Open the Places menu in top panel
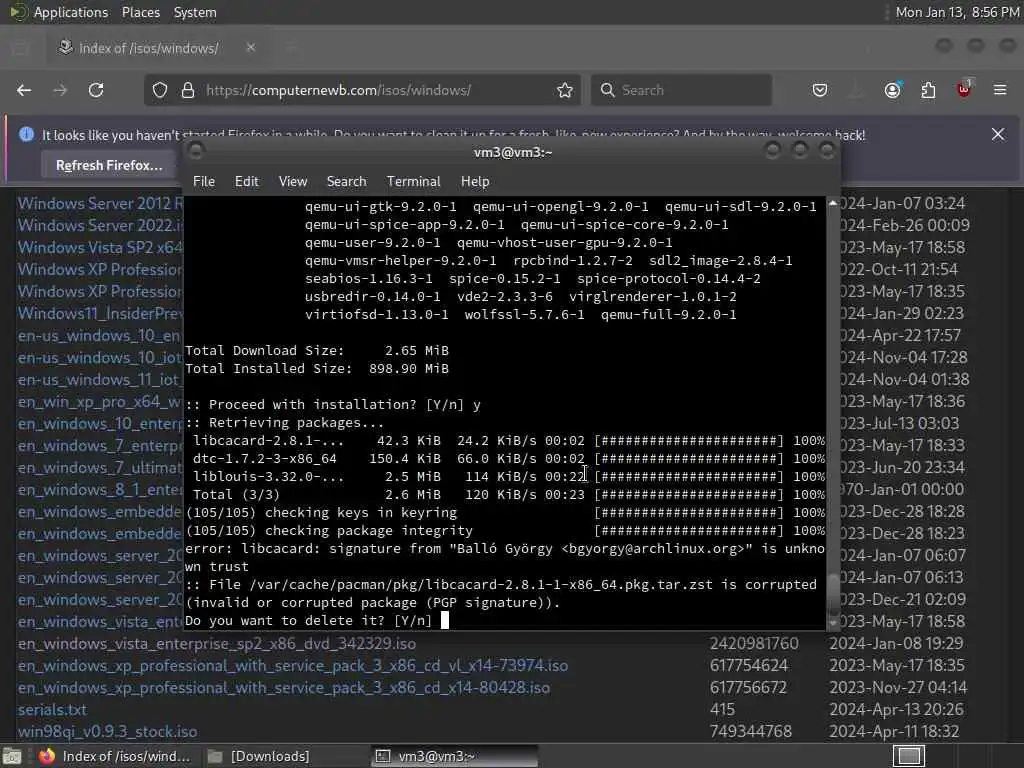The height and width of the screenshot is (768, 1024). click(x=141, y=12)
